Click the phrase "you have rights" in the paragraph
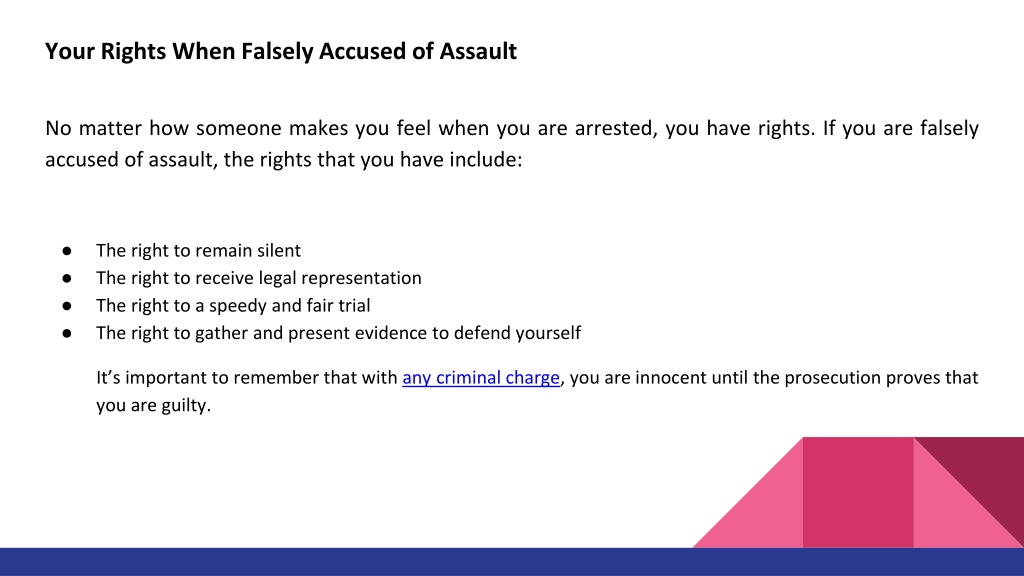Viewport: 1024px width, 576px height. [740, 128]
